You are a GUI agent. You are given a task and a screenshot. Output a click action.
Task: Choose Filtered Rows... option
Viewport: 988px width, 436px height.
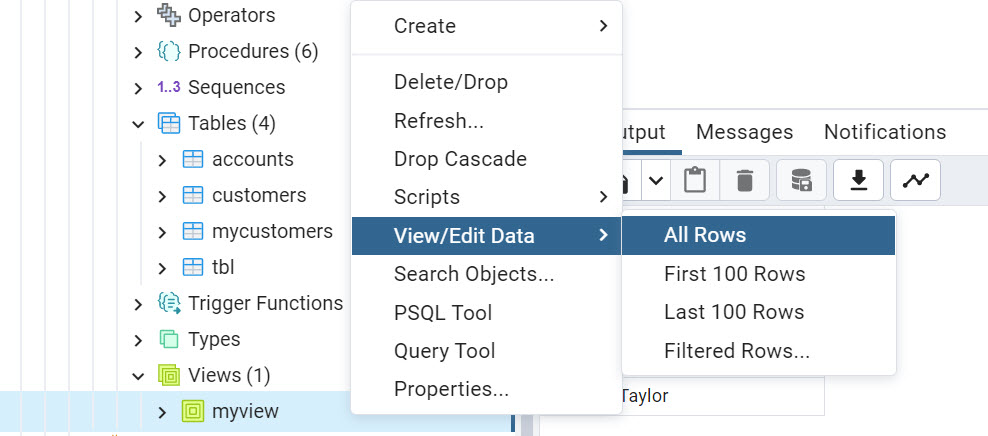coord(736,351)
